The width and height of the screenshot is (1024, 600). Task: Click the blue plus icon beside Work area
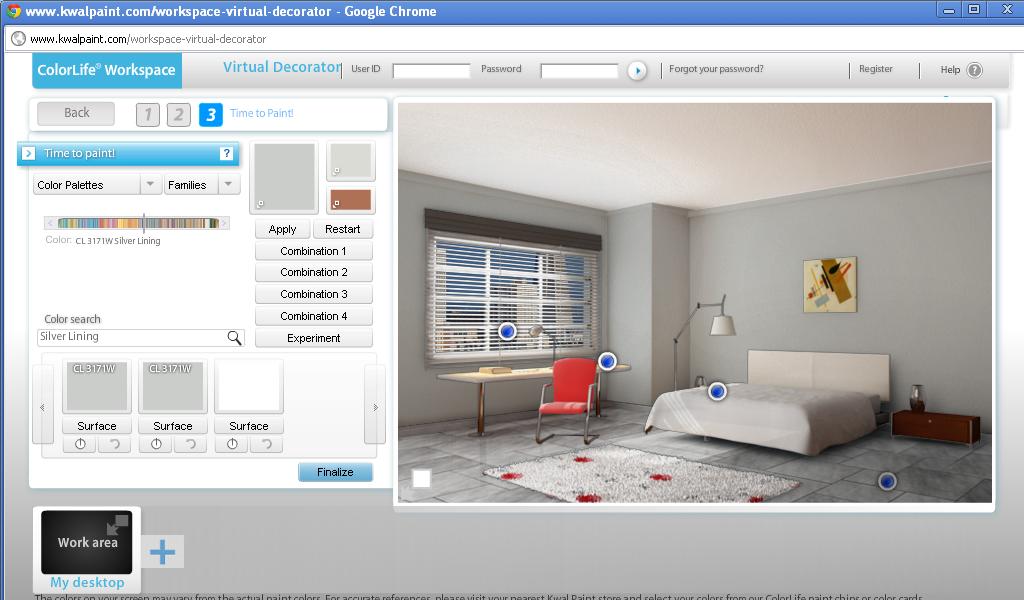(x=163, y=552)
